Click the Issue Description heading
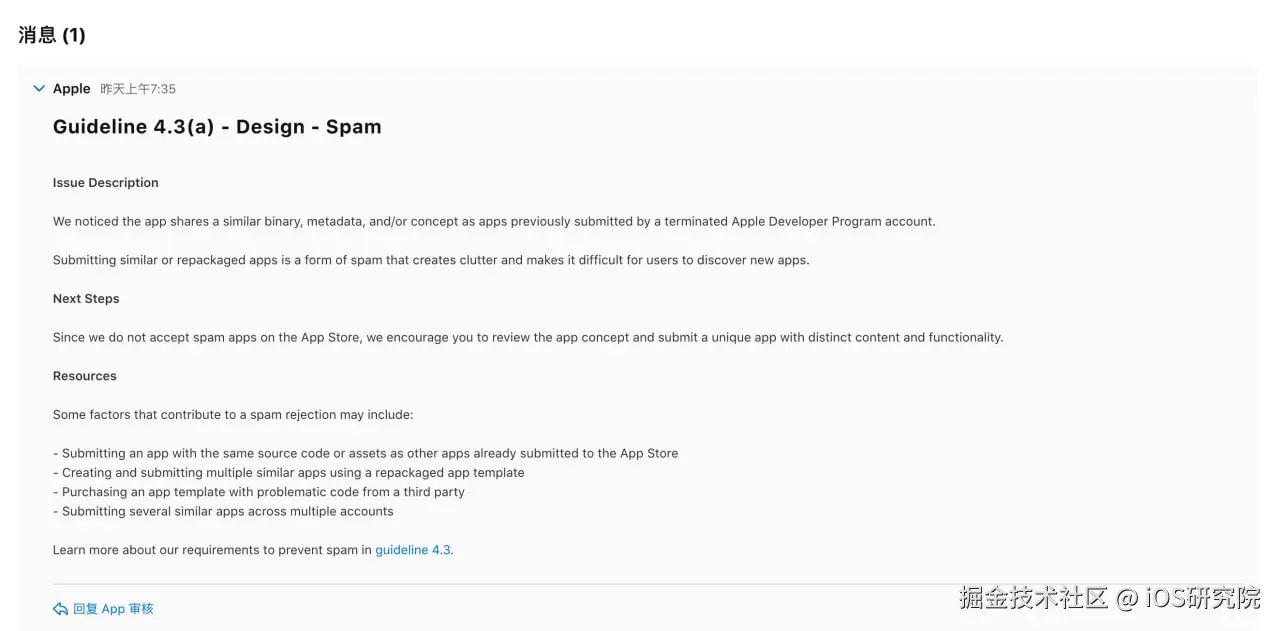 coord(106,183)
